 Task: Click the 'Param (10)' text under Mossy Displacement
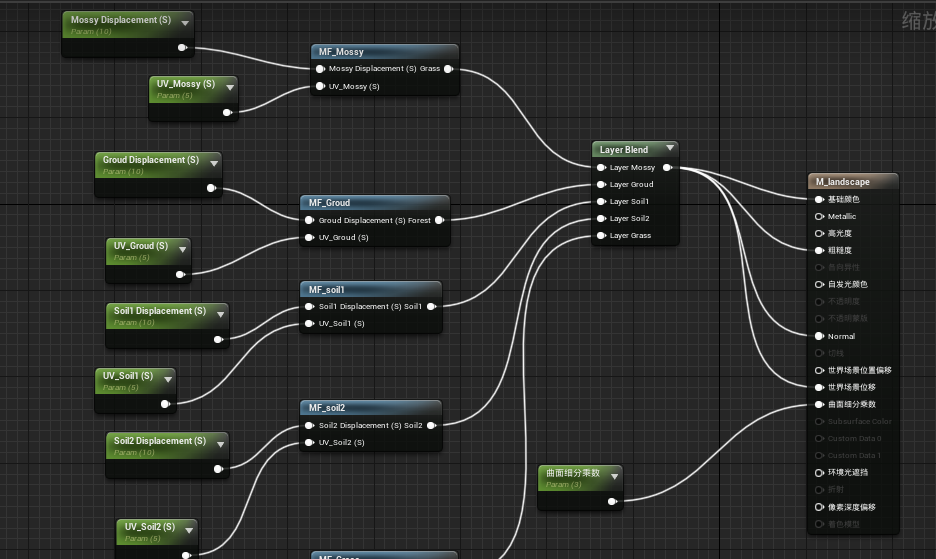point(91,32)
